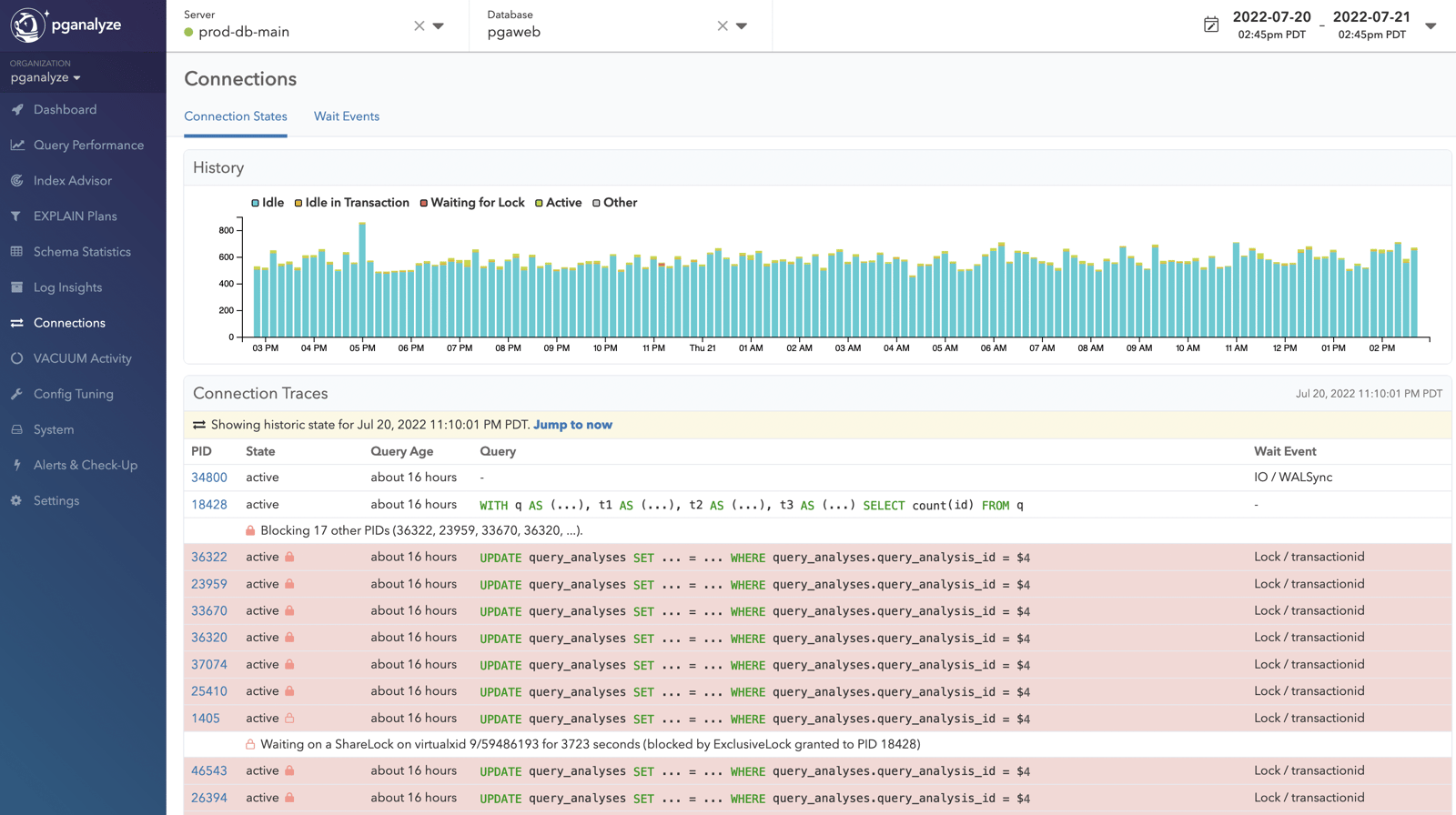Open PID 18428 connection details

click(x=209, y=505)
